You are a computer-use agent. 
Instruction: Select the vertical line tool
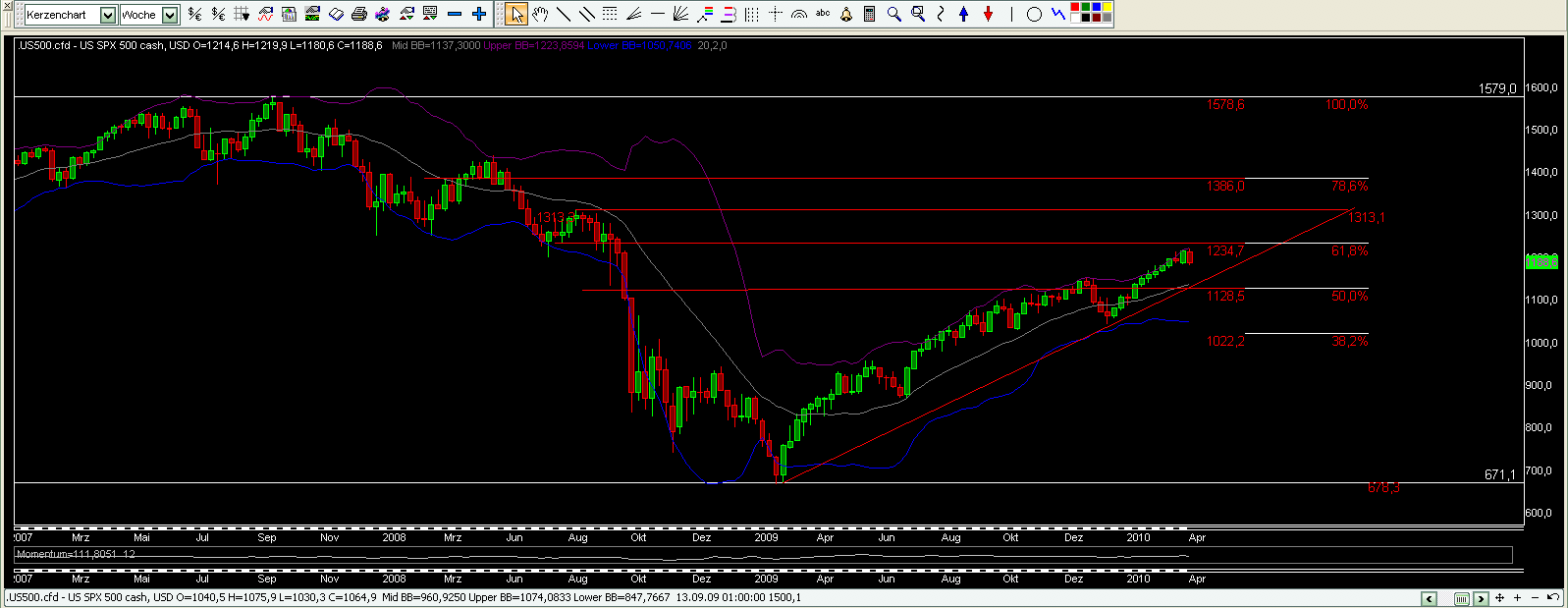(1011, 14)
